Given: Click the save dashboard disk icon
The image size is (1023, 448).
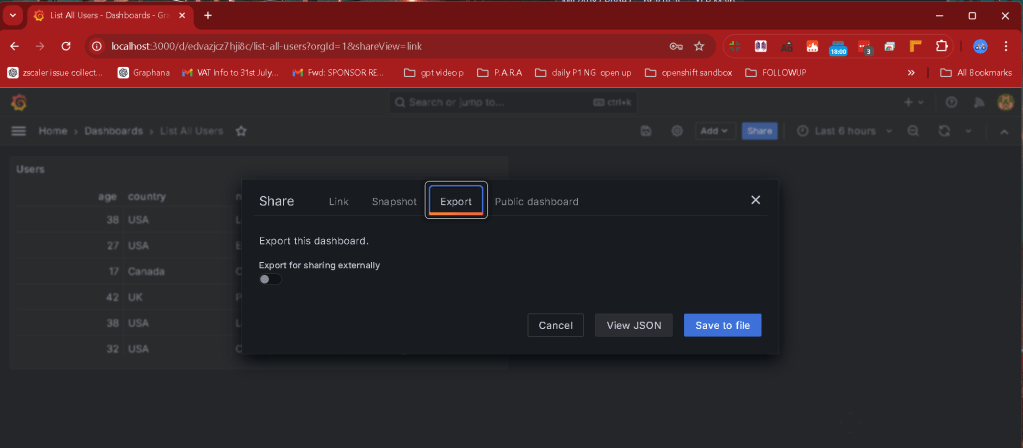Looking at the screenshot, I should (646, 131).
